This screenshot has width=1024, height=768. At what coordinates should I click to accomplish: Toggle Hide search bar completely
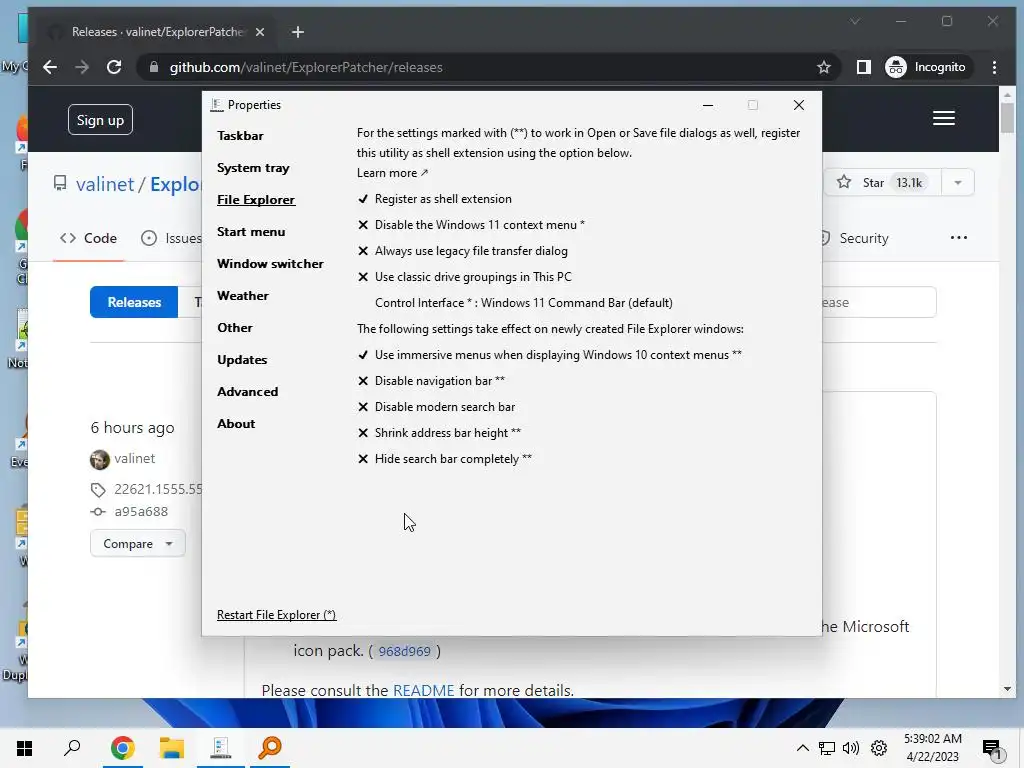[445, 459]
